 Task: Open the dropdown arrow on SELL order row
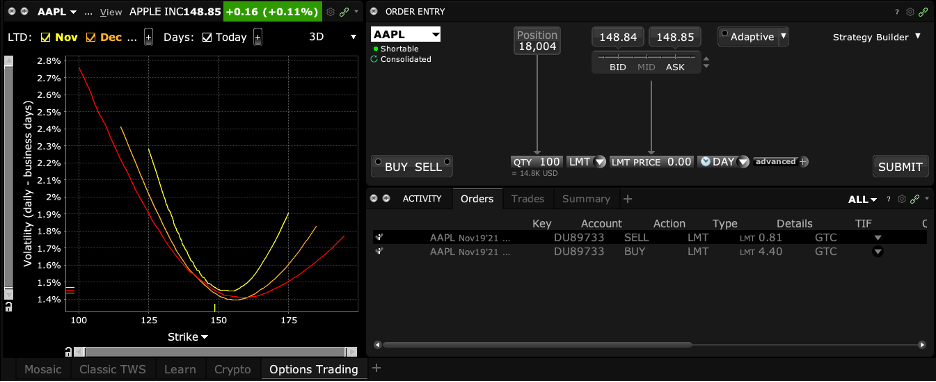(878, 238)
